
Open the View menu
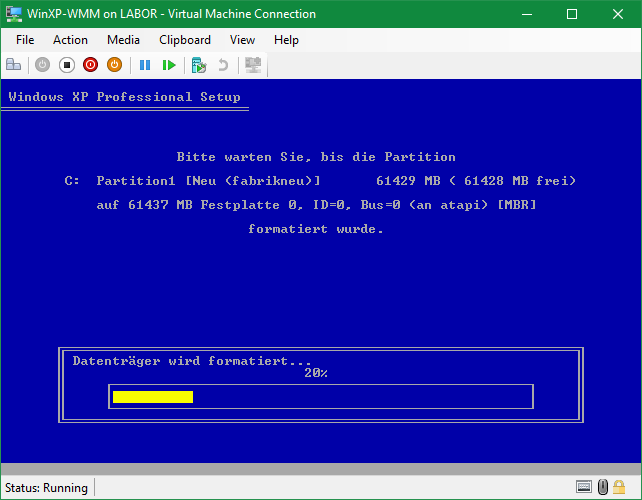[242, 40]
